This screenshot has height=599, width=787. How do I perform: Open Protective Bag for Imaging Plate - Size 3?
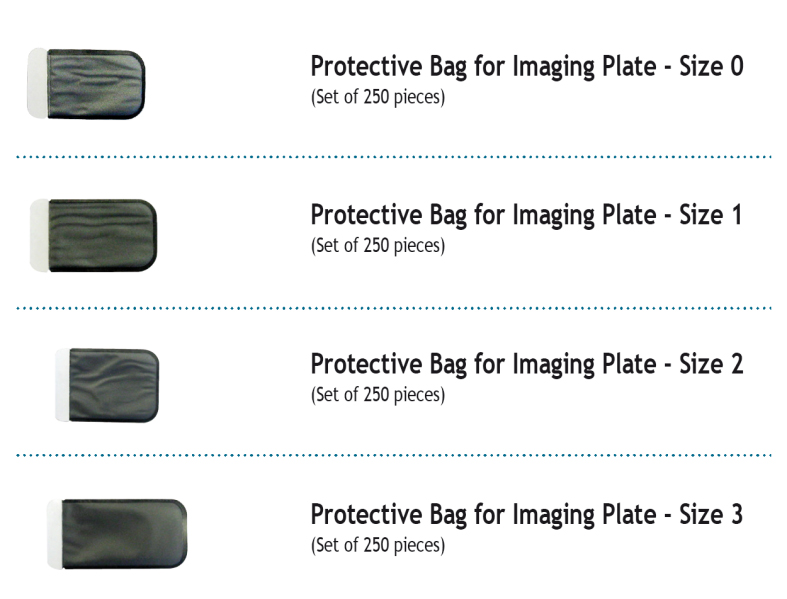pyautogui.click(x=527, y=514)
